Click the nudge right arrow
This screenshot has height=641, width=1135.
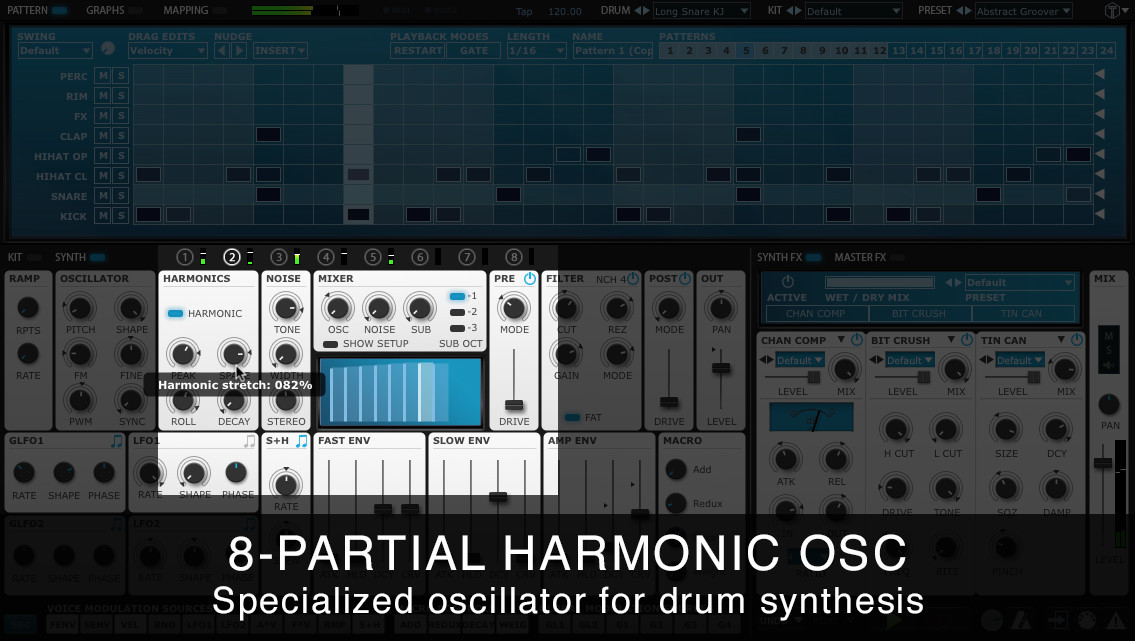pyautogui.click(x=240, y=51)
